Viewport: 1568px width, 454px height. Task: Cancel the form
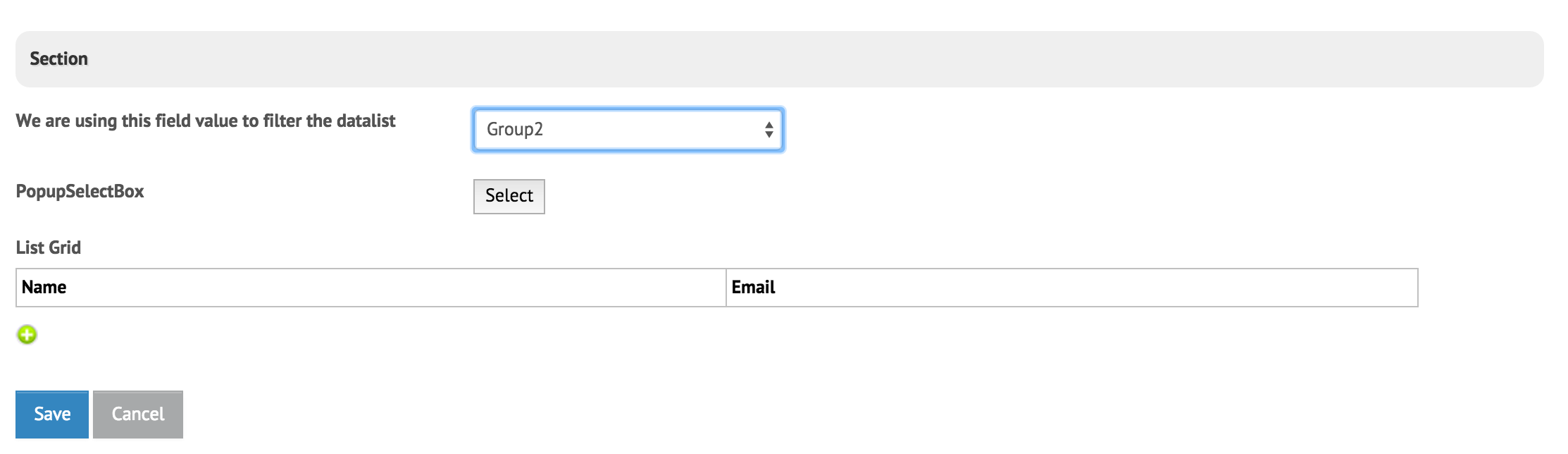(138, 415)
